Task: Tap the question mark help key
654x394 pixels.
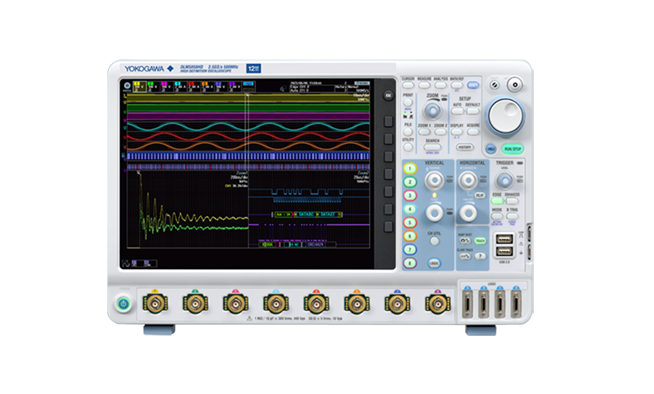Action: click(480, 256)
